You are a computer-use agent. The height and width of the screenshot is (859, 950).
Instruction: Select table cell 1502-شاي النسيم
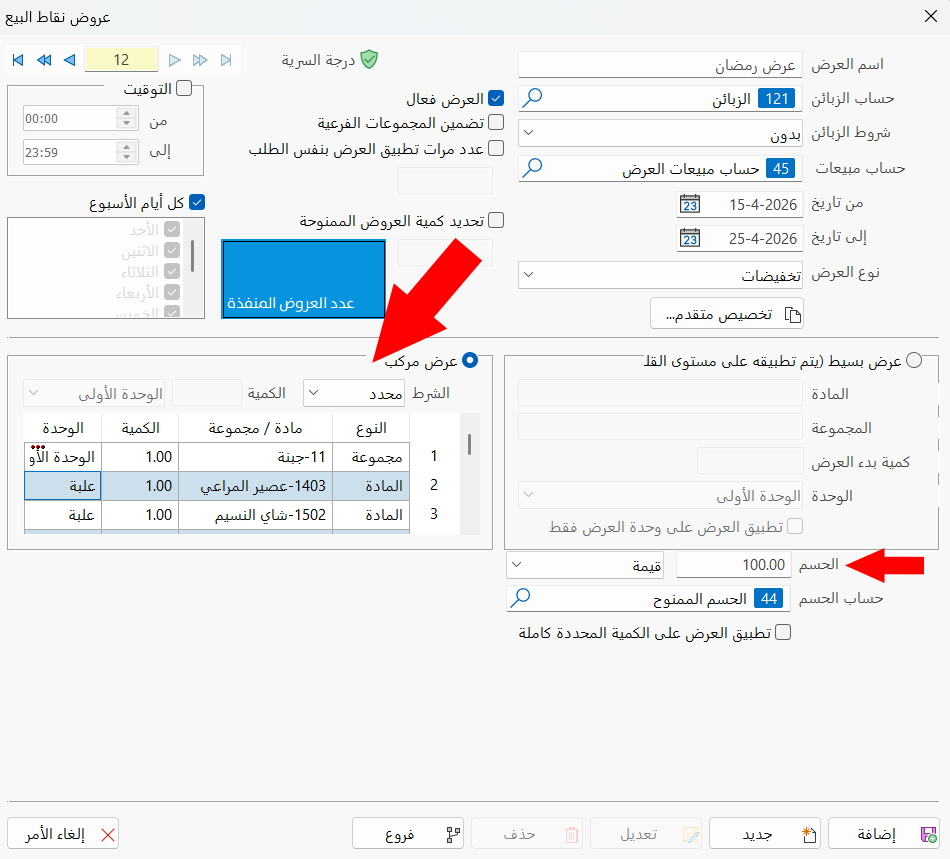click(x=256, y=515)
